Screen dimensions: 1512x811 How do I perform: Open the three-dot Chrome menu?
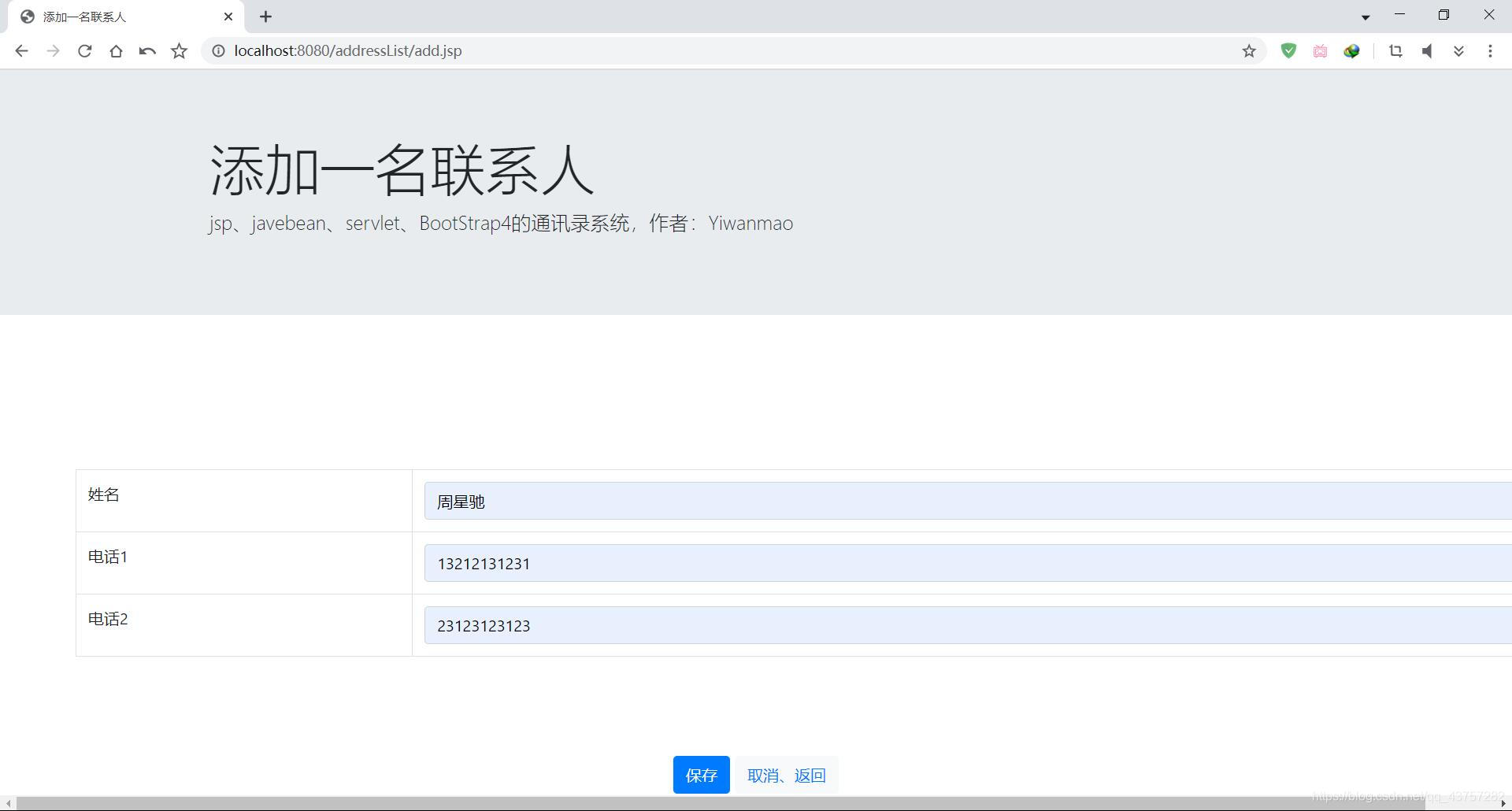click(1490, 50)
